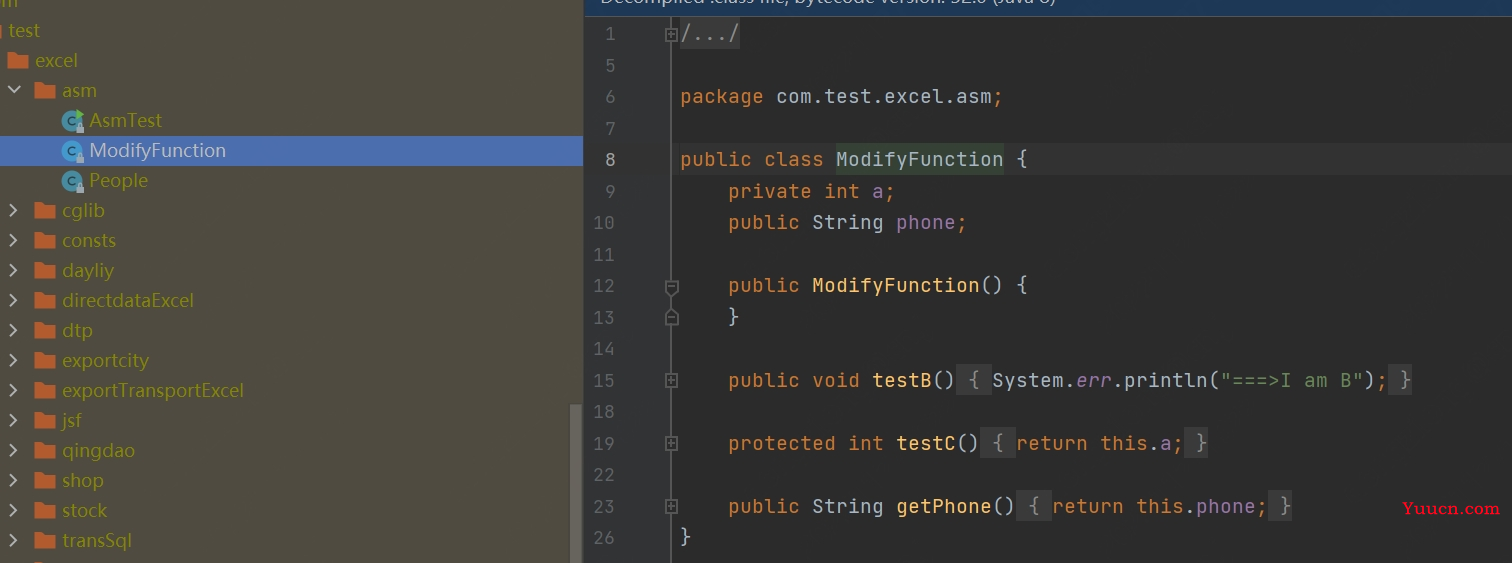Click the dayliy folder icon

(x=45, y=270)
